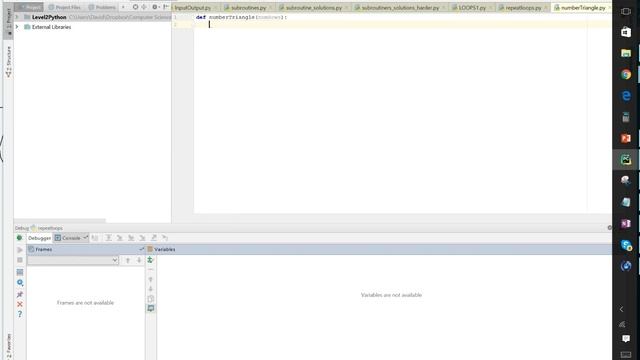Select the Project view tab

[x=29, y=7]
